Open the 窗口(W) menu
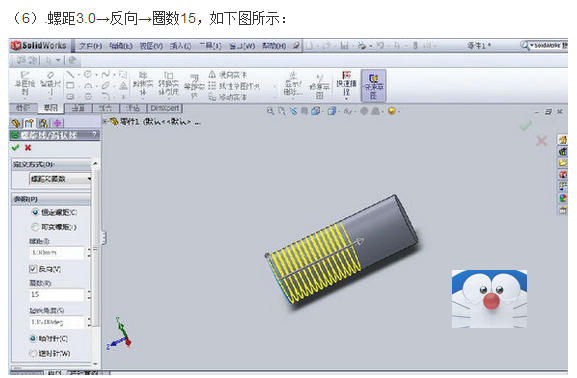This screenshot has width=577, height=378. [x=242, y=46]
